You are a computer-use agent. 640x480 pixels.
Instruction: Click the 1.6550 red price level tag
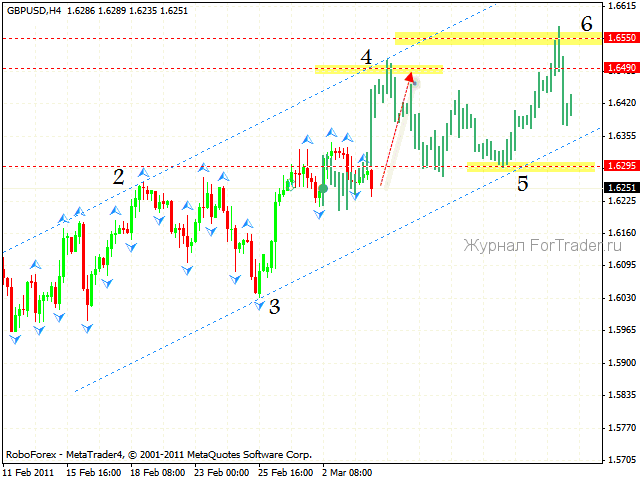click(621, 37)
